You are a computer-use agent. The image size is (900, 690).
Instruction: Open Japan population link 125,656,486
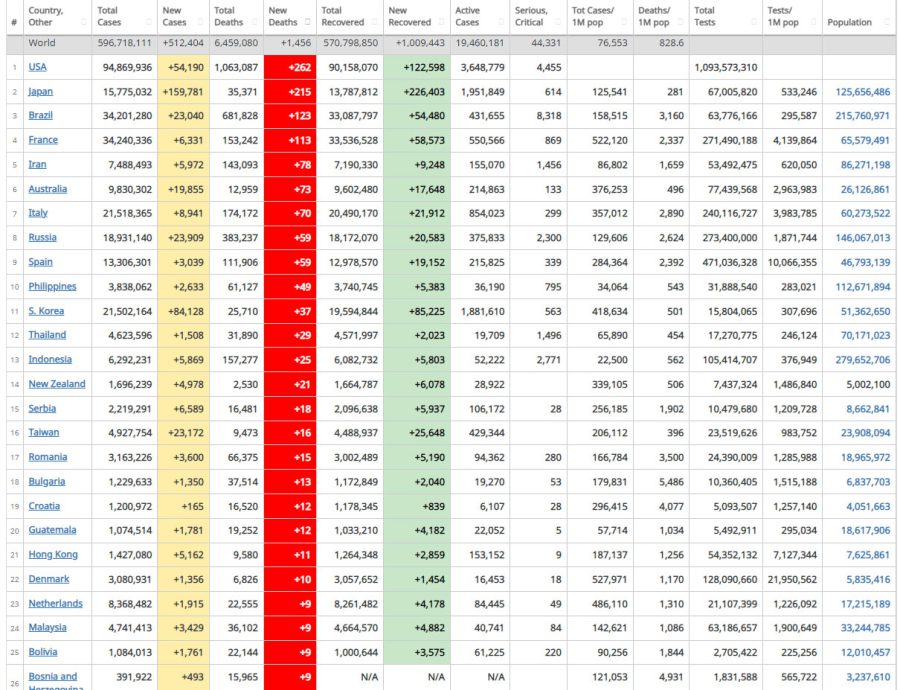tap(863, 92)
